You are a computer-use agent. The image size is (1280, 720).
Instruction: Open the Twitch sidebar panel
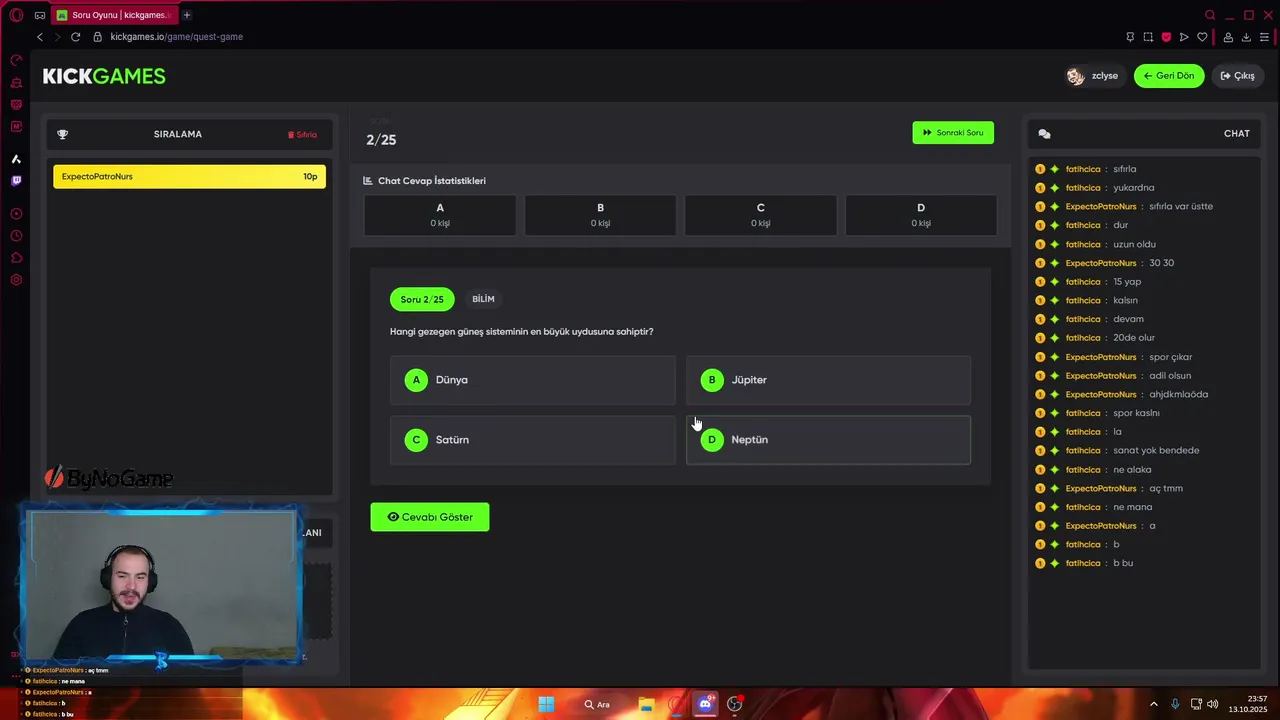[x=16, y=181]
